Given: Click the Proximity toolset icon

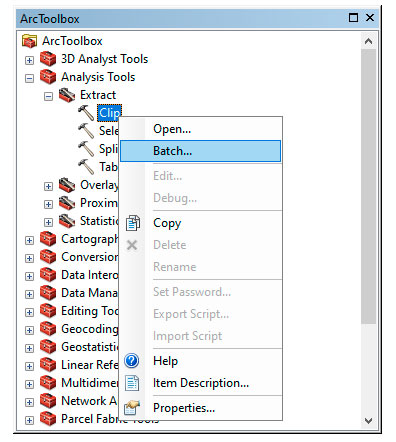Looking at the screenshot, I should tap(67, 203).
